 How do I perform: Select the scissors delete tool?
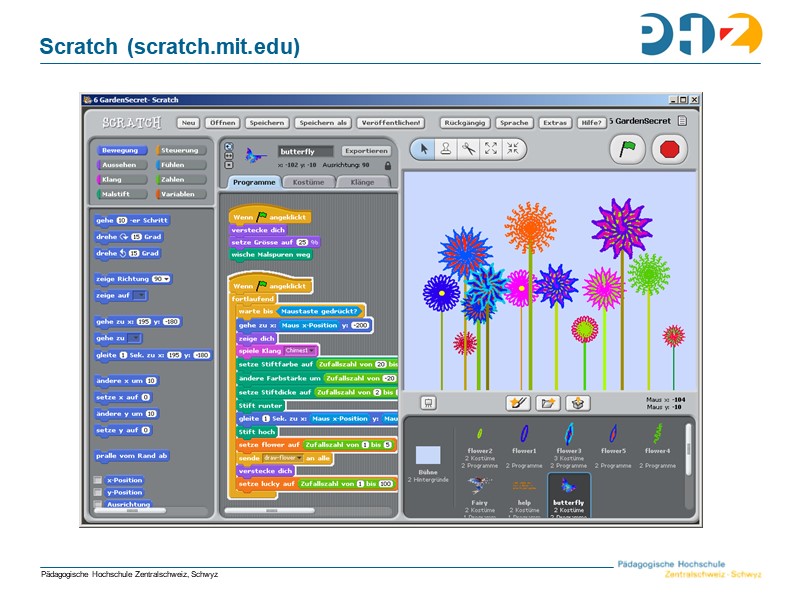click(x=467, y=148)
